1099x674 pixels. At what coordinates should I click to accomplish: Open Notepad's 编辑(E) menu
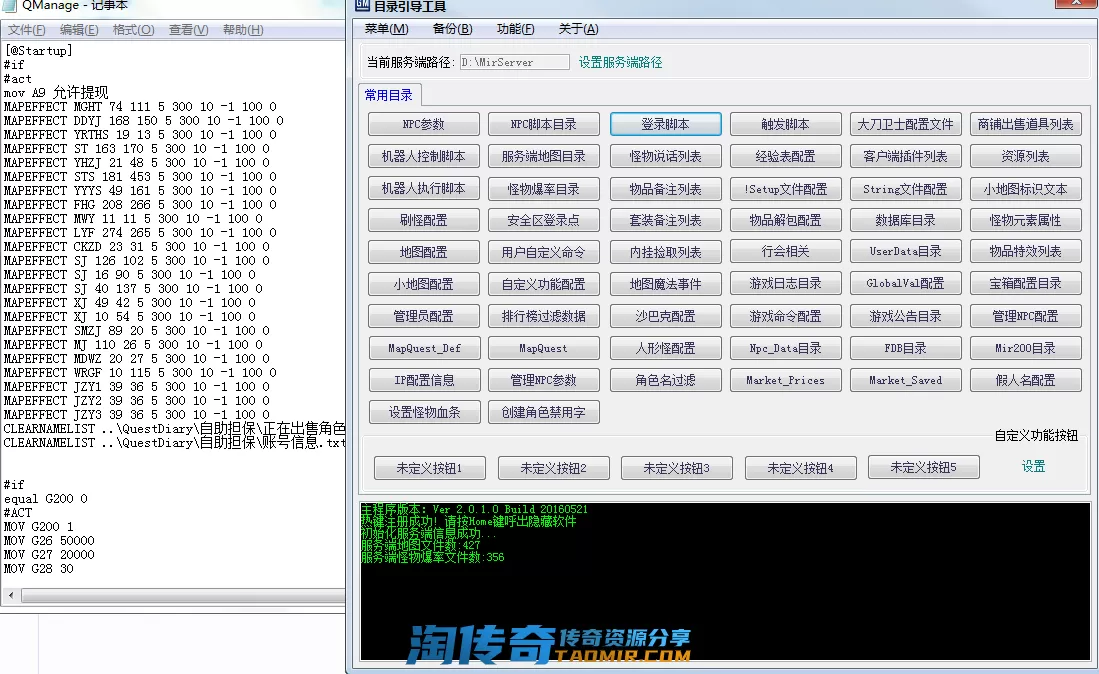(79, 29)
